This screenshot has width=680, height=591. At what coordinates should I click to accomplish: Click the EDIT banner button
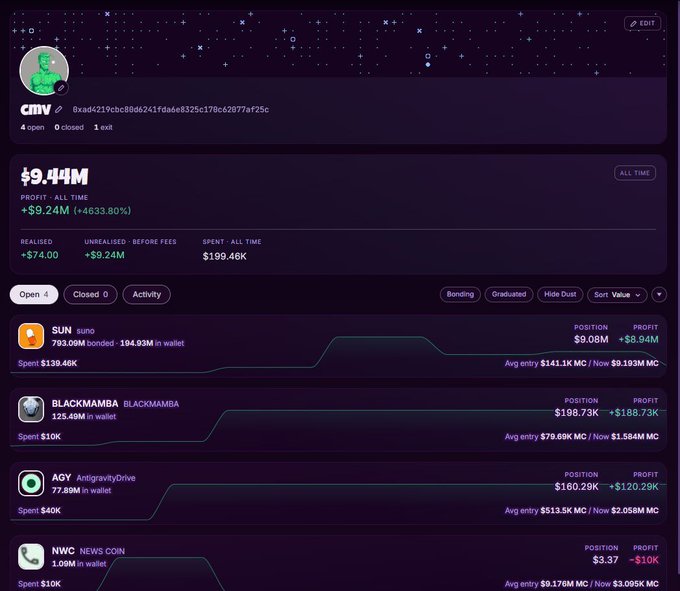(x=642, y=23)
